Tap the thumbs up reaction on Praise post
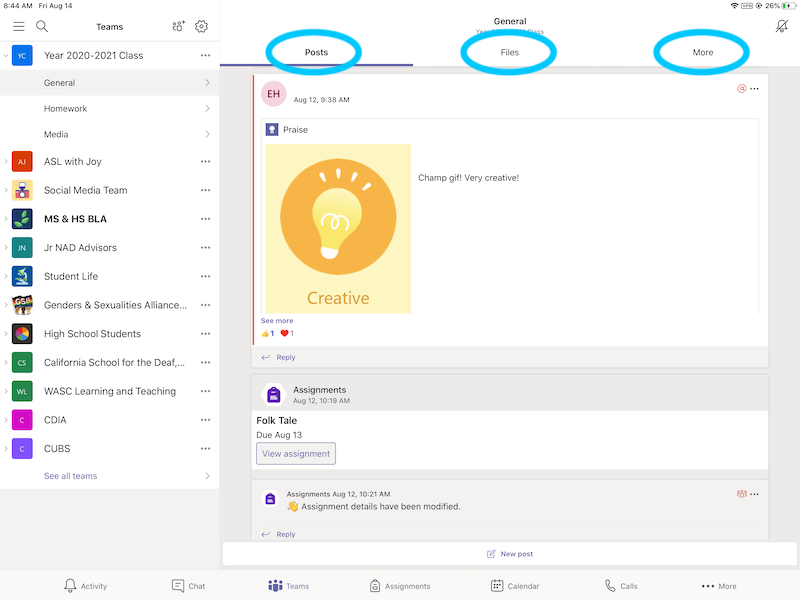The image size is (800, 600). pyautogui.click(x=268, y=333)
